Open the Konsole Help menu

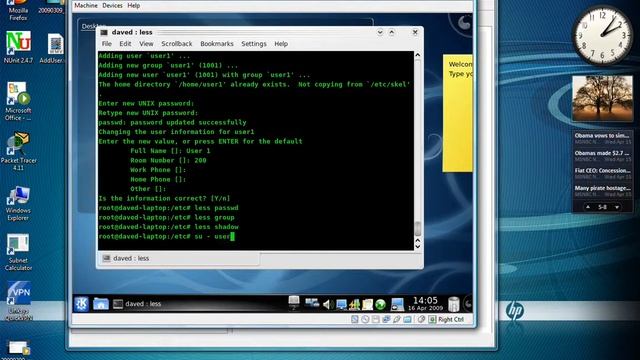tap(281, 44)
